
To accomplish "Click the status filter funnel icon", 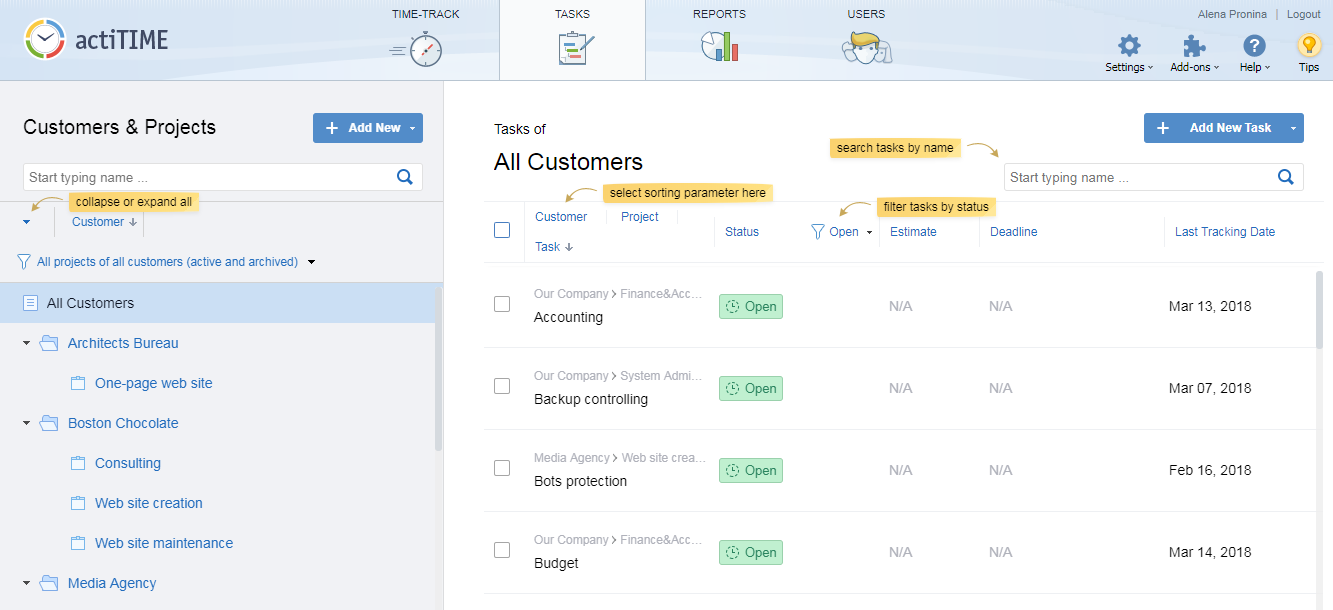I will click(817, 232).
